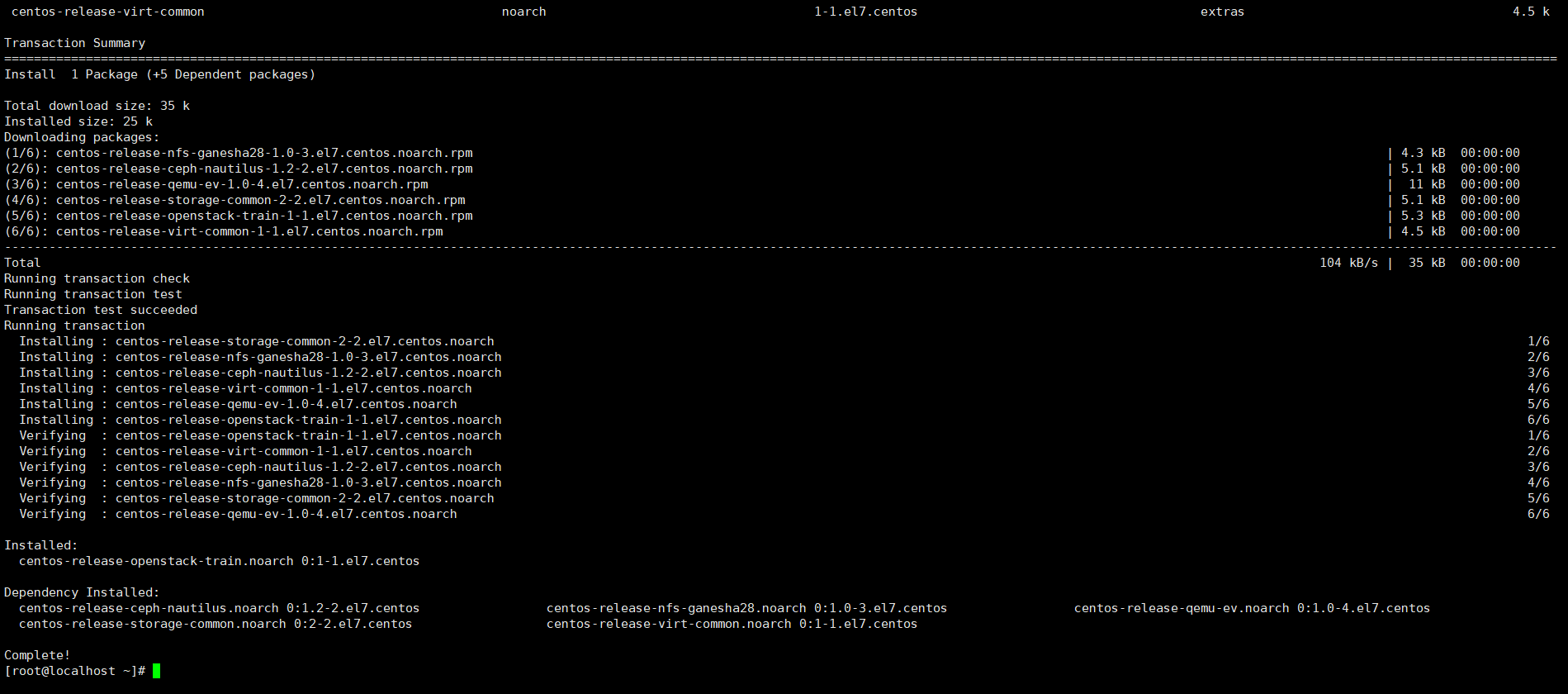The width and height of the screenshot is (1568, 694).
Task: Click 'Downloading packages:' line
Action: tap(82, 137)
